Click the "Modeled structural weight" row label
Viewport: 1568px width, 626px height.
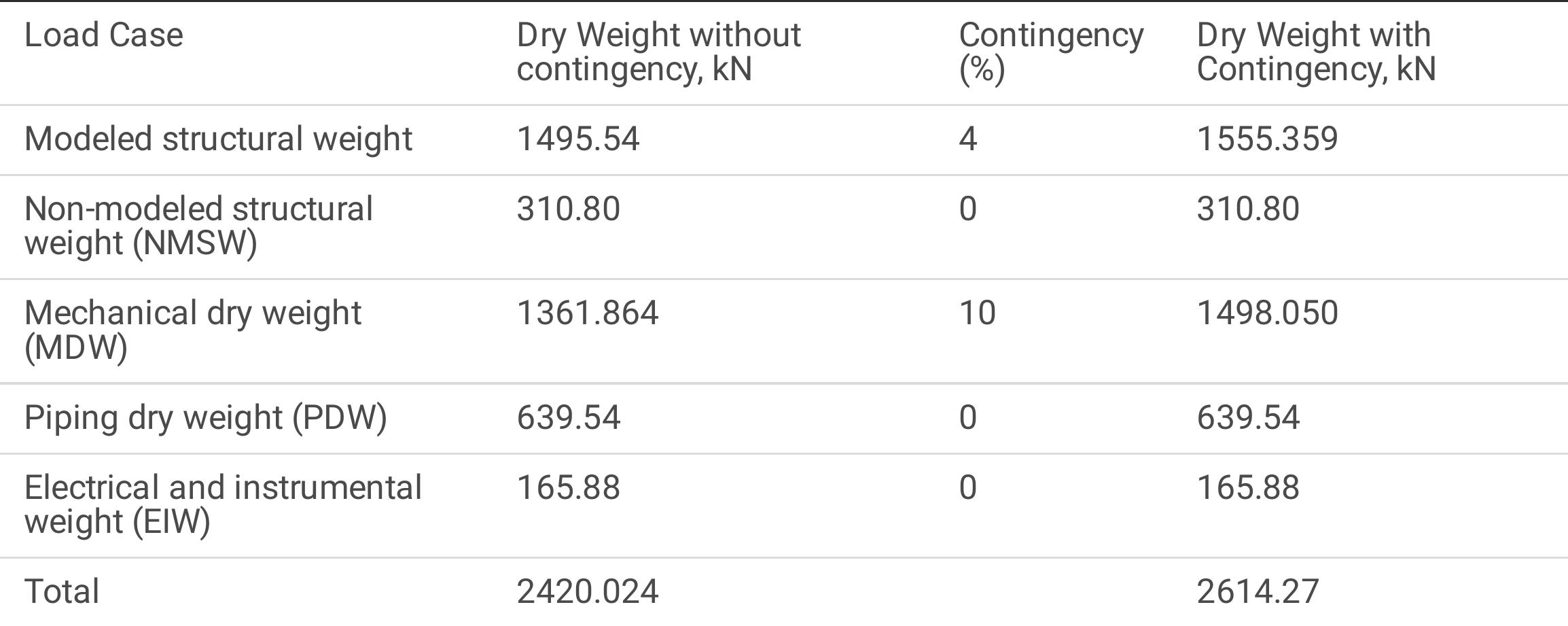pyautogui.click(x=218, y=139)
